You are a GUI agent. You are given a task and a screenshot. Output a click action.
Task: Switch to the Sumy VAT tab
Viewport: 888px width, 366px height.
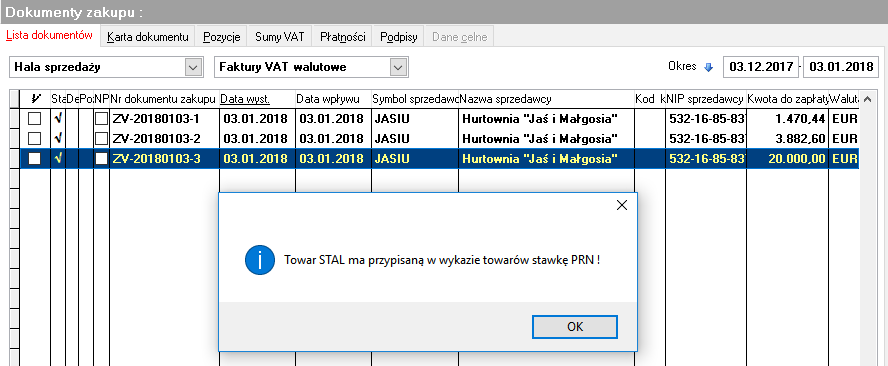click(x=280, y=37)
